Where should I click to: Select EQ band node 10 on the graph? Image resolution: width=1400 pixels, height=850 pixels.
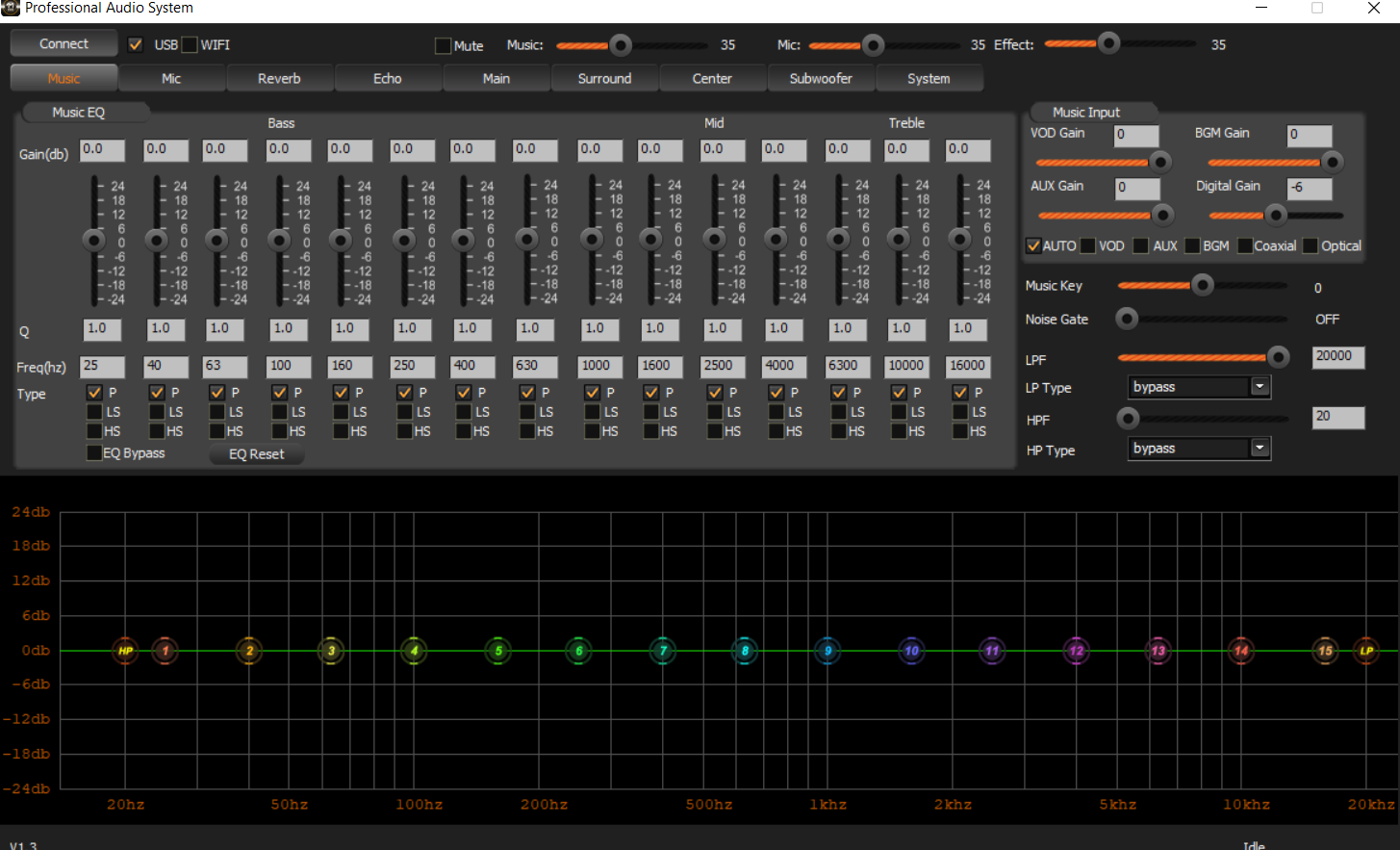[911, 651]
